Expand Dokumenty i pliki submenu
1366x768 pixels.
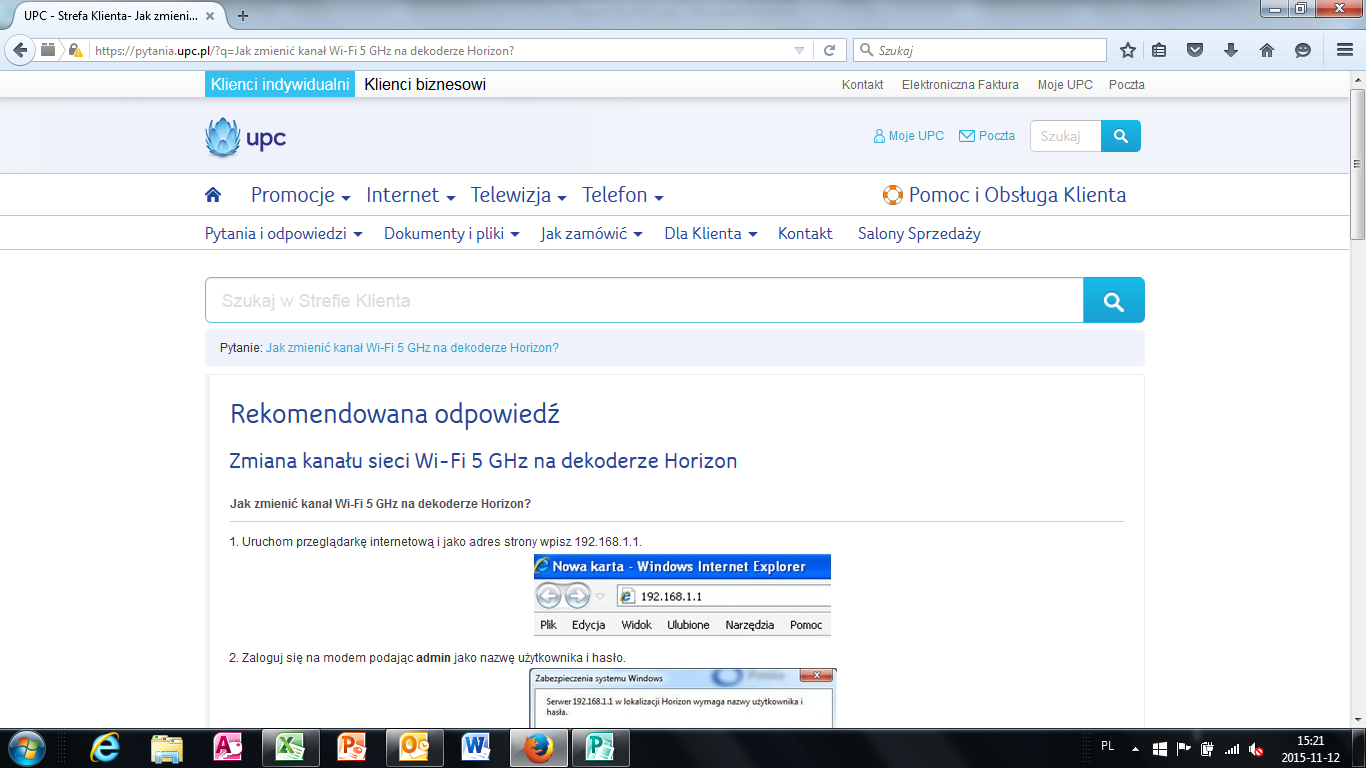(452, 233)
